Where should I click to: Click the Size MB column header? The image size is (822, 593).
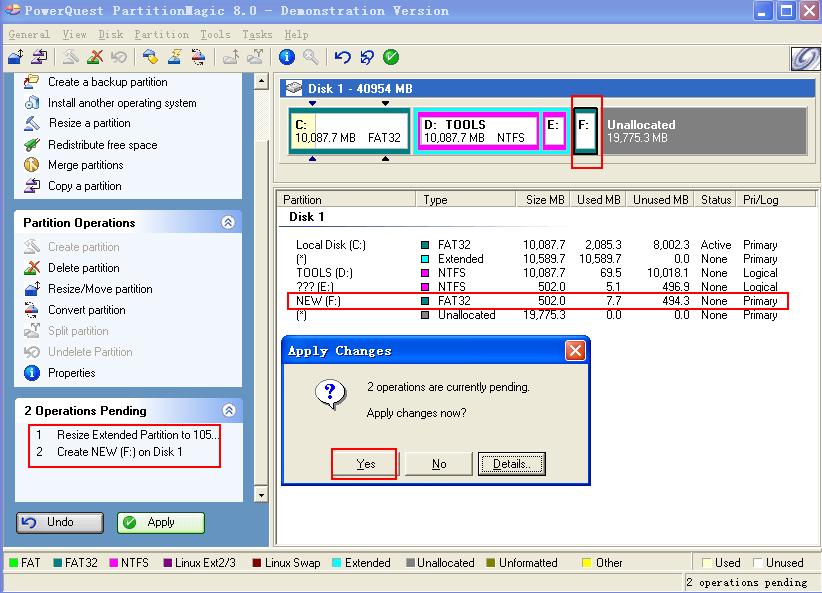click(544, 200)
